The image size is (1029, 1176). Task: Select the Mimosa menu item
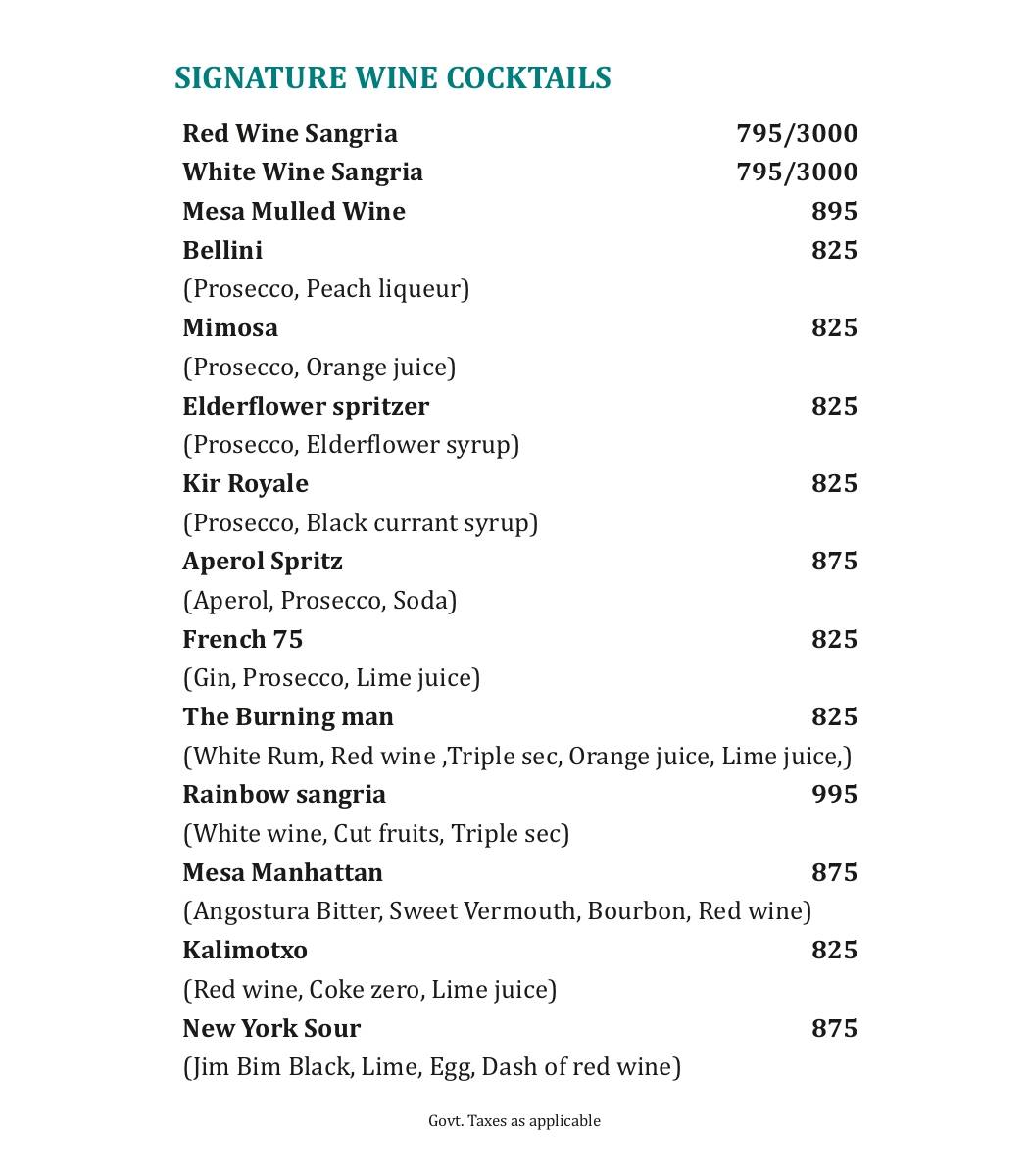click(230, 327)
